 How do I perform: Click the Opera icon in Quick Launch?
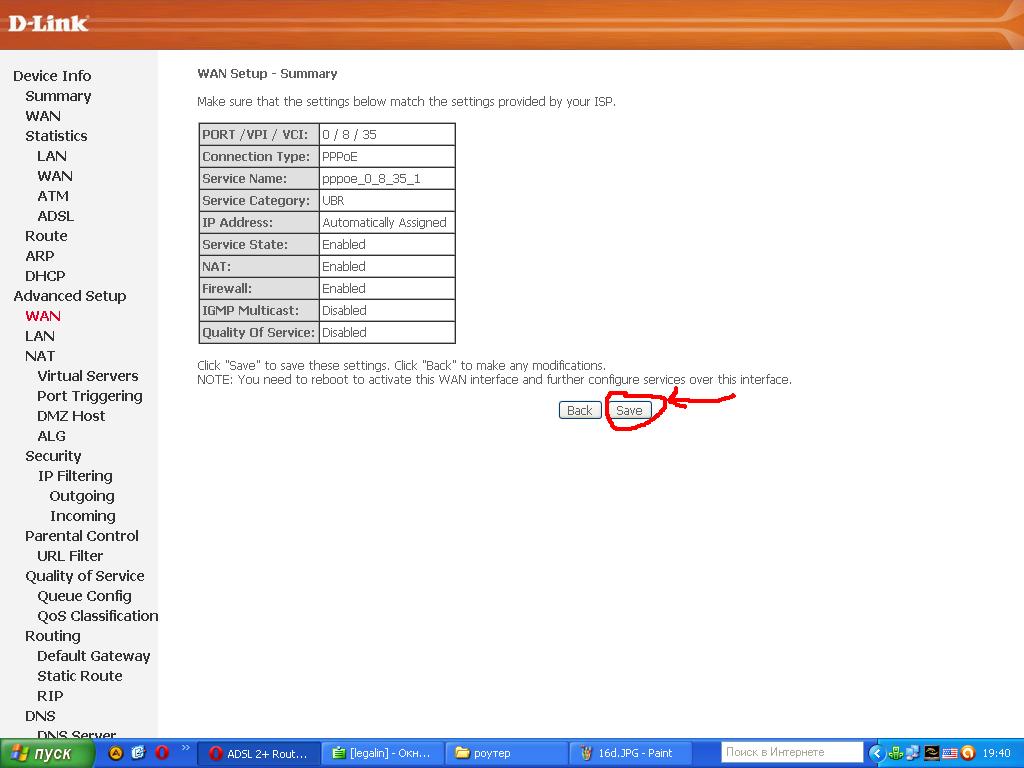pos(160,753)
